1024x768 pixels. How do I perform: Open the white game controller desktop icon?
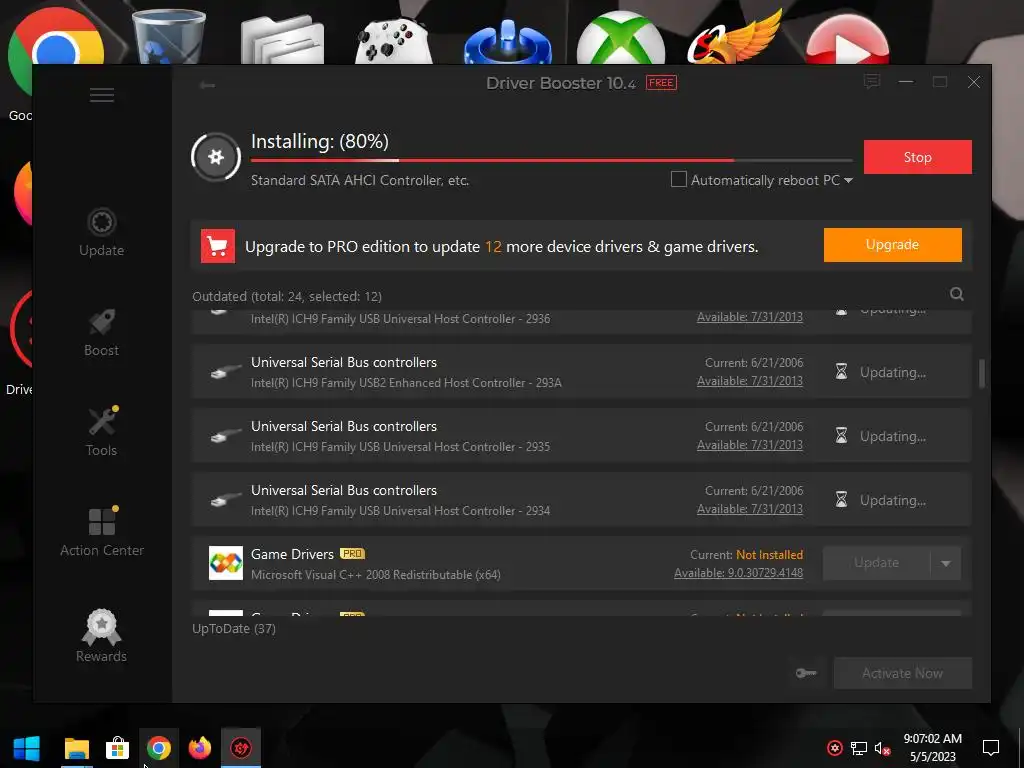pos(394,40)
